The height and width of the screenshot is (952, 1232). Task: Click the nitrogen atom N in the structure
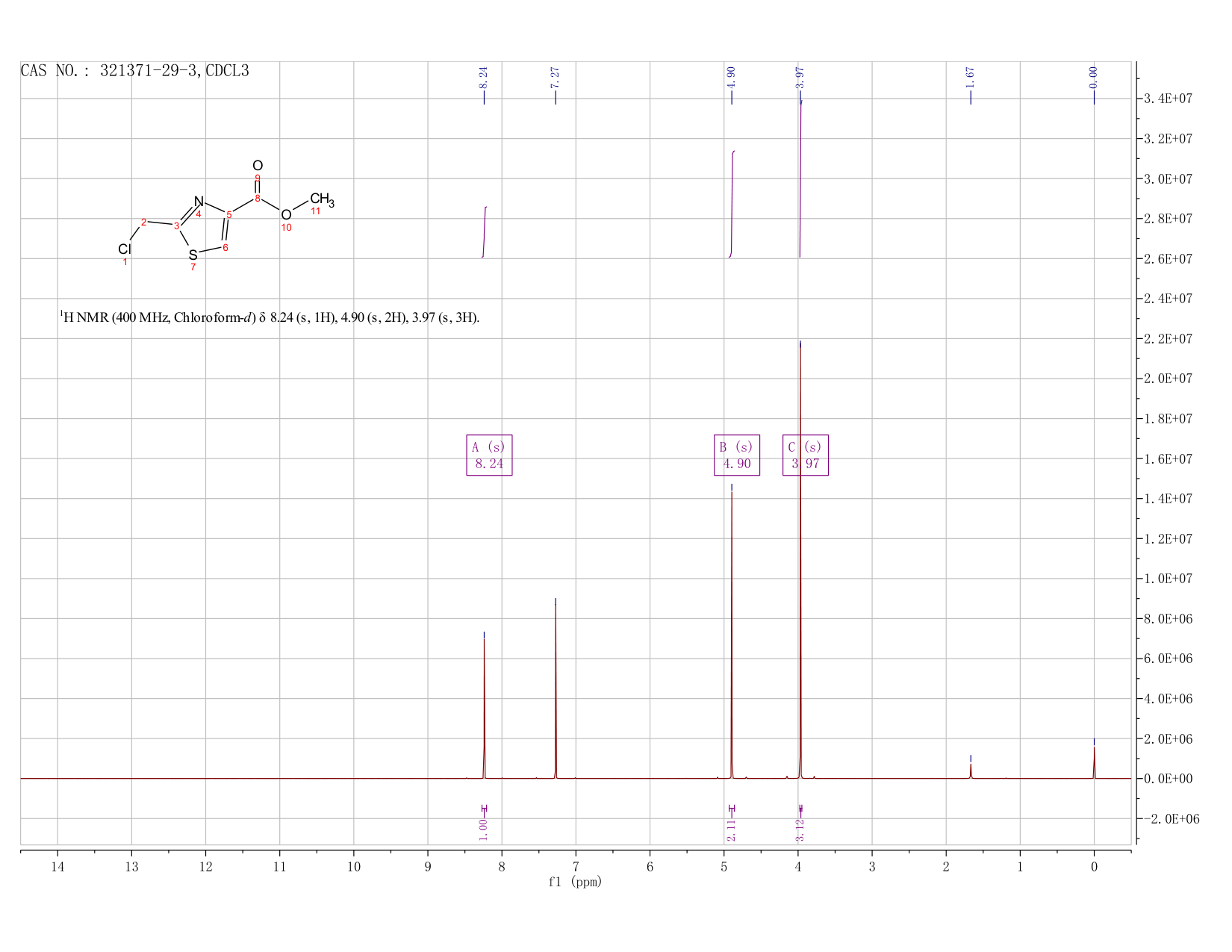(199, 202)
